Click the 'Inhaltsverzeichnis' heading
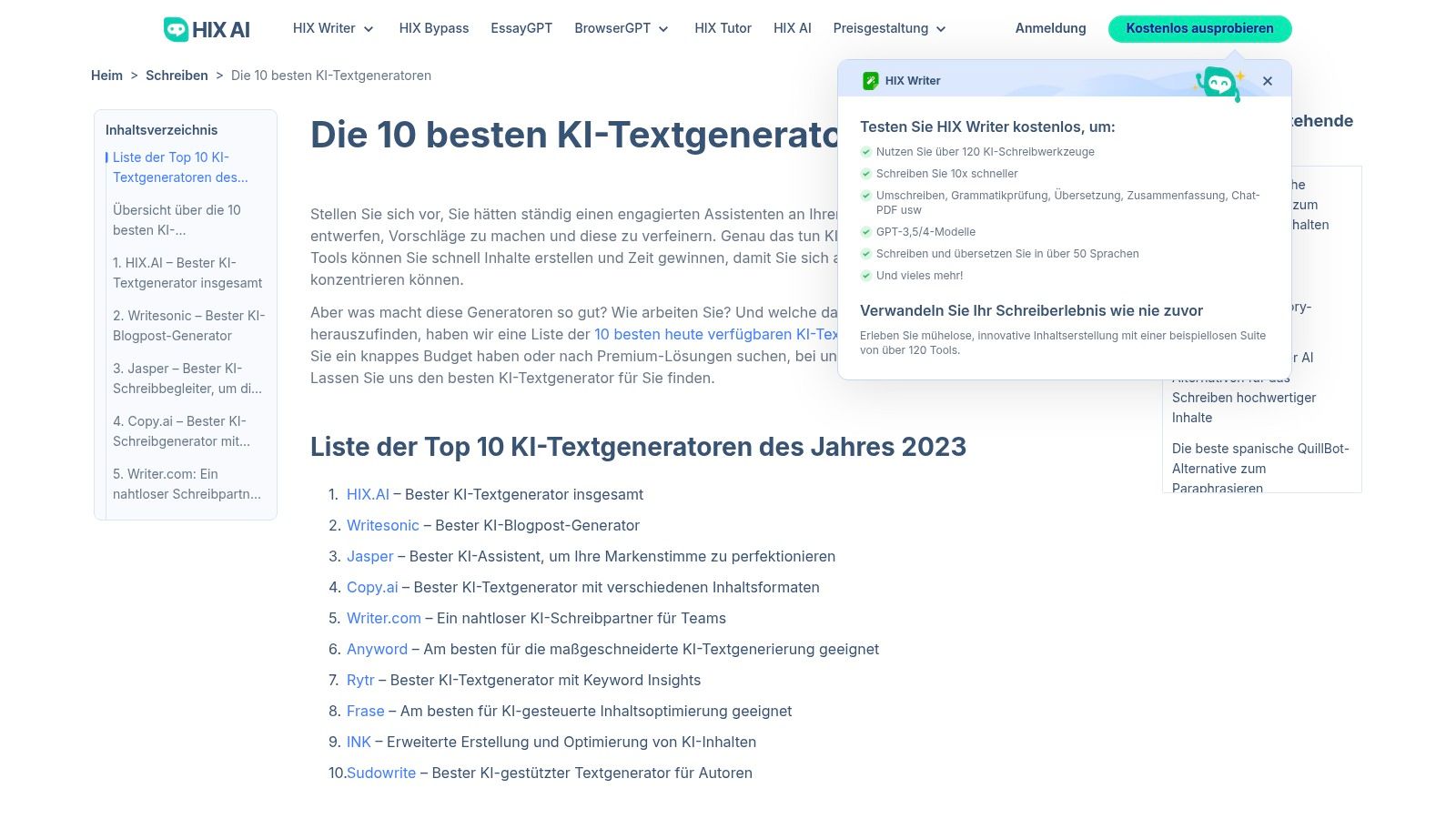 point(162,130)
